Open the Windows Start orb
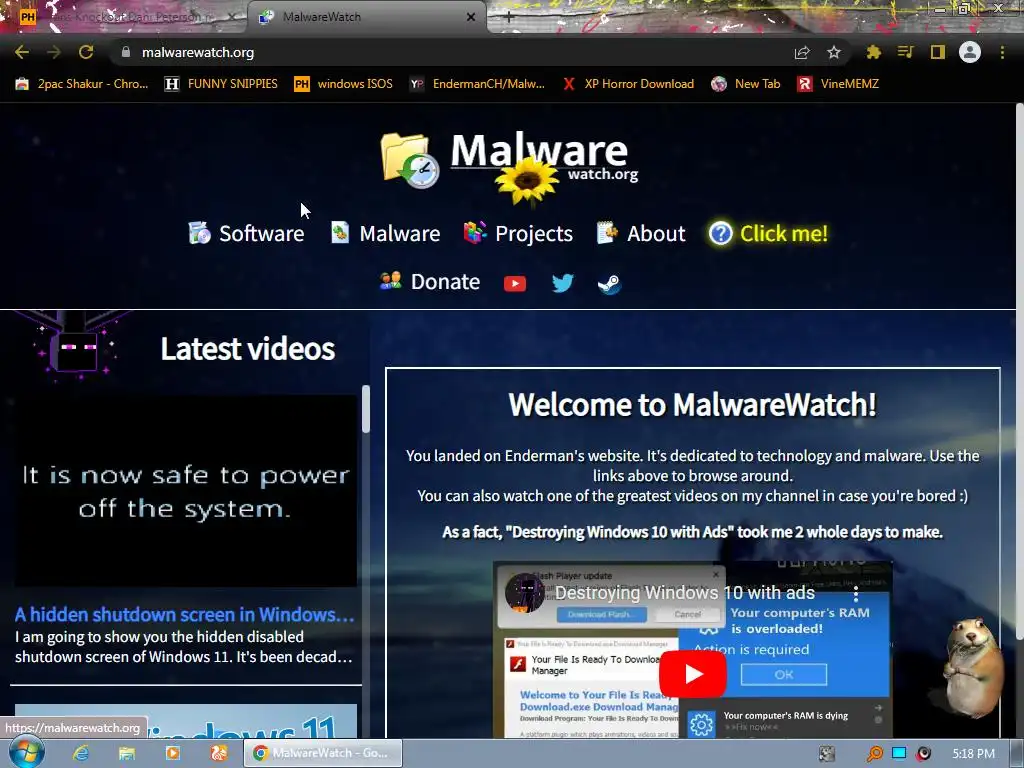The image size is (1024, 768). point(26,753)
